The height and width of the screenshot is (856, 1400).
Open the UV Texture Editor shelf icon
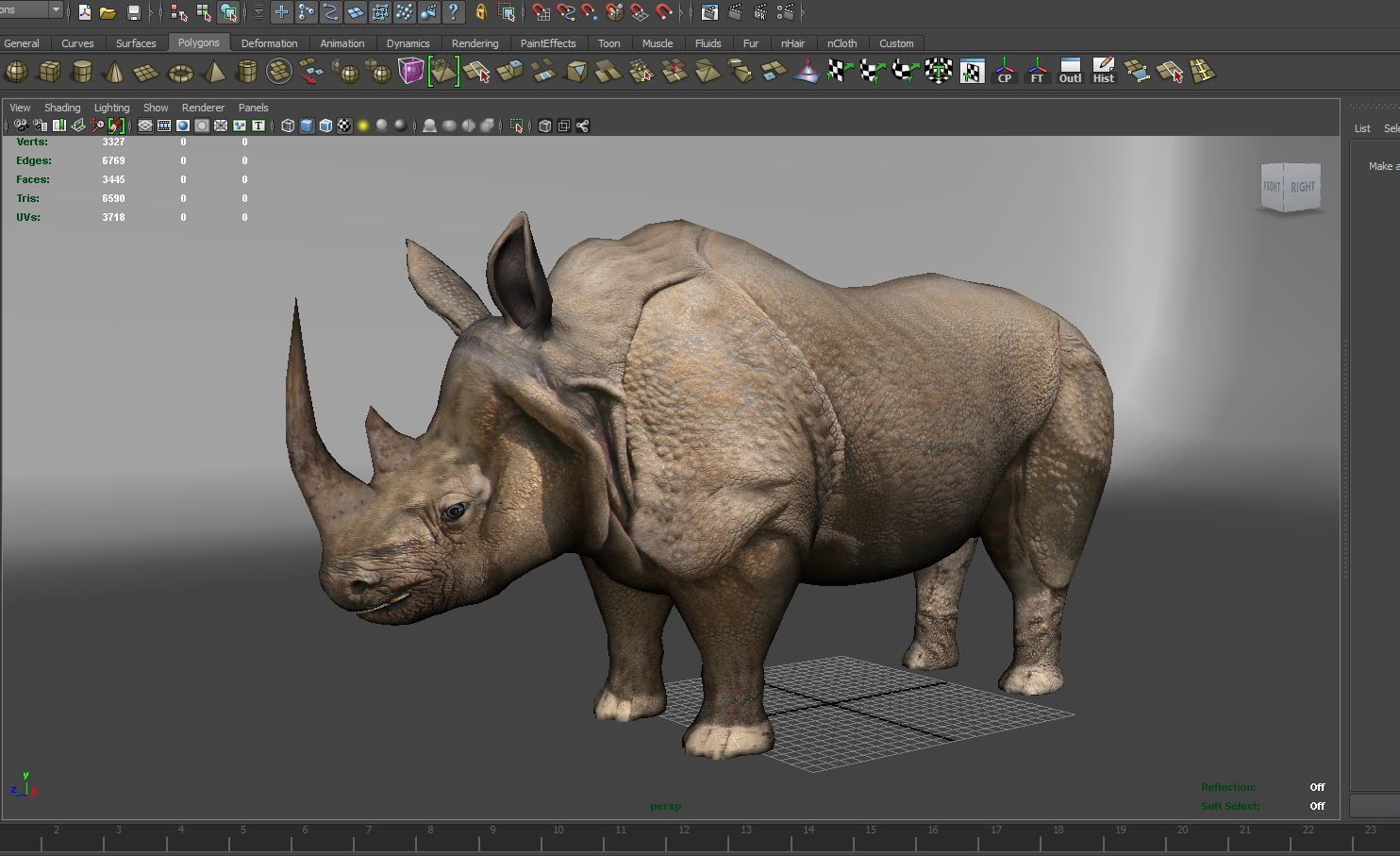(x=972, y=72)
